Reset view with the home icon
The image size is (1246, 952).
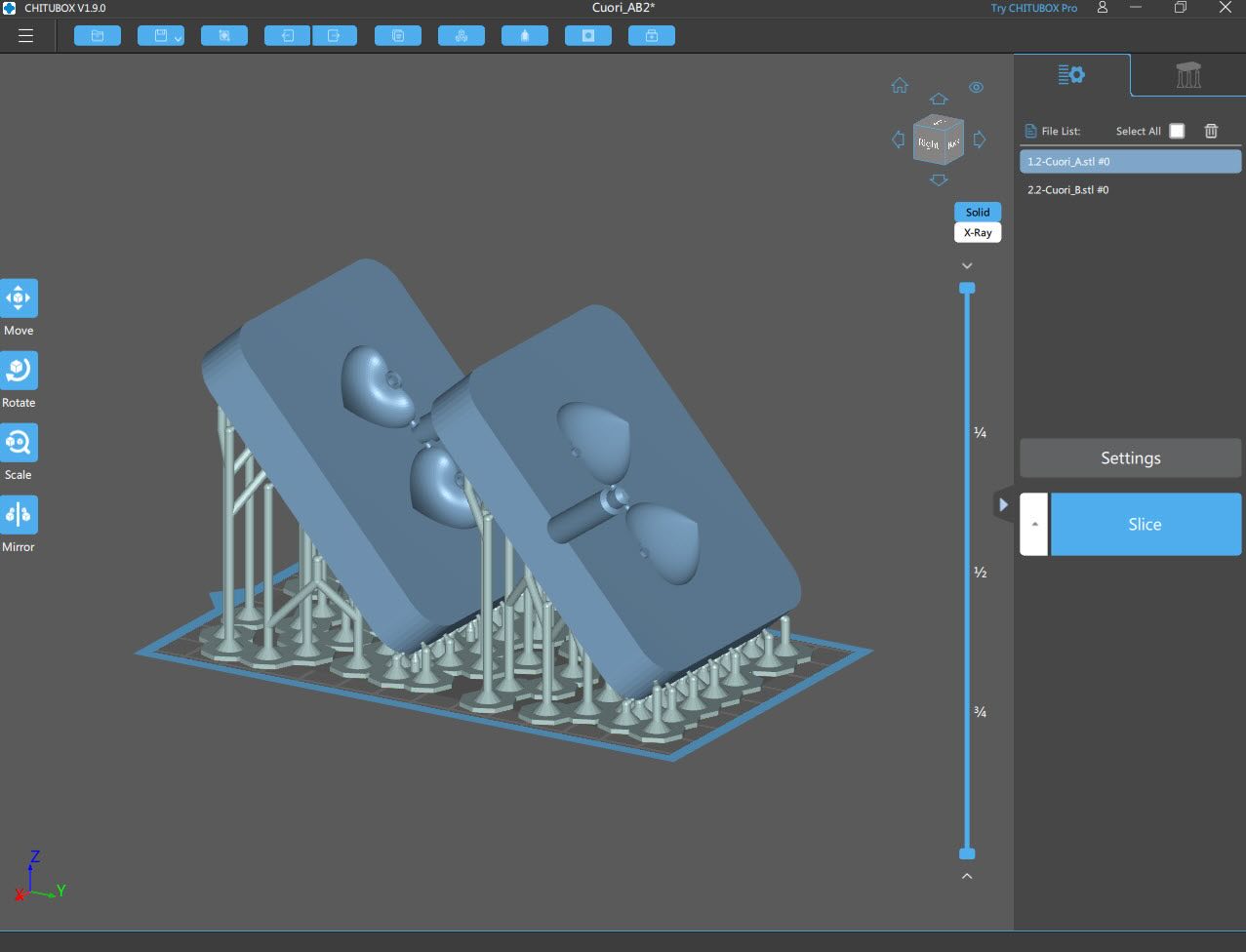900,86
